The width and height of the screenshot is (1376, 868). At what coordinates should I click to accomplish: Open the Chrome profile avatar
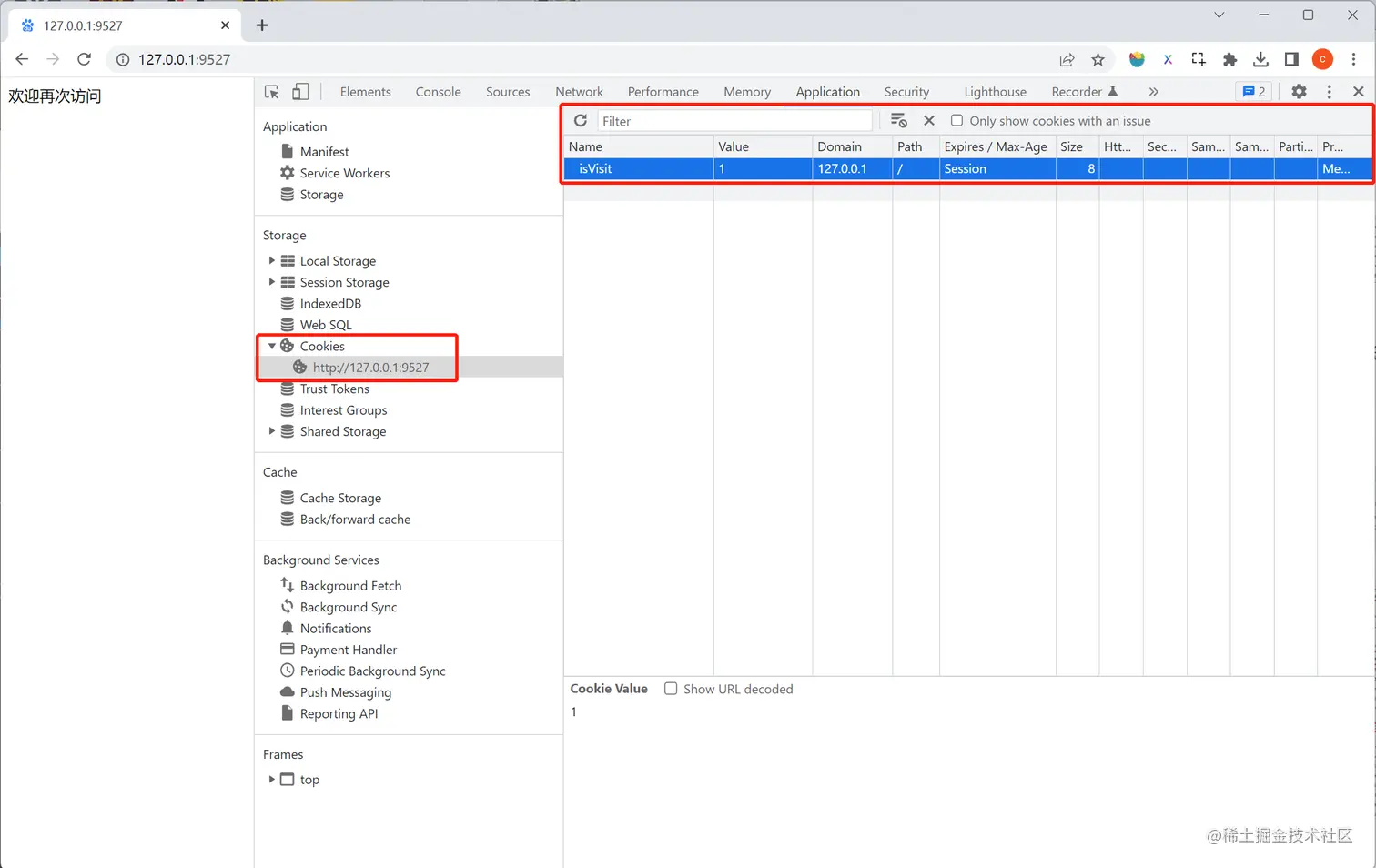tap(1322, 59)
